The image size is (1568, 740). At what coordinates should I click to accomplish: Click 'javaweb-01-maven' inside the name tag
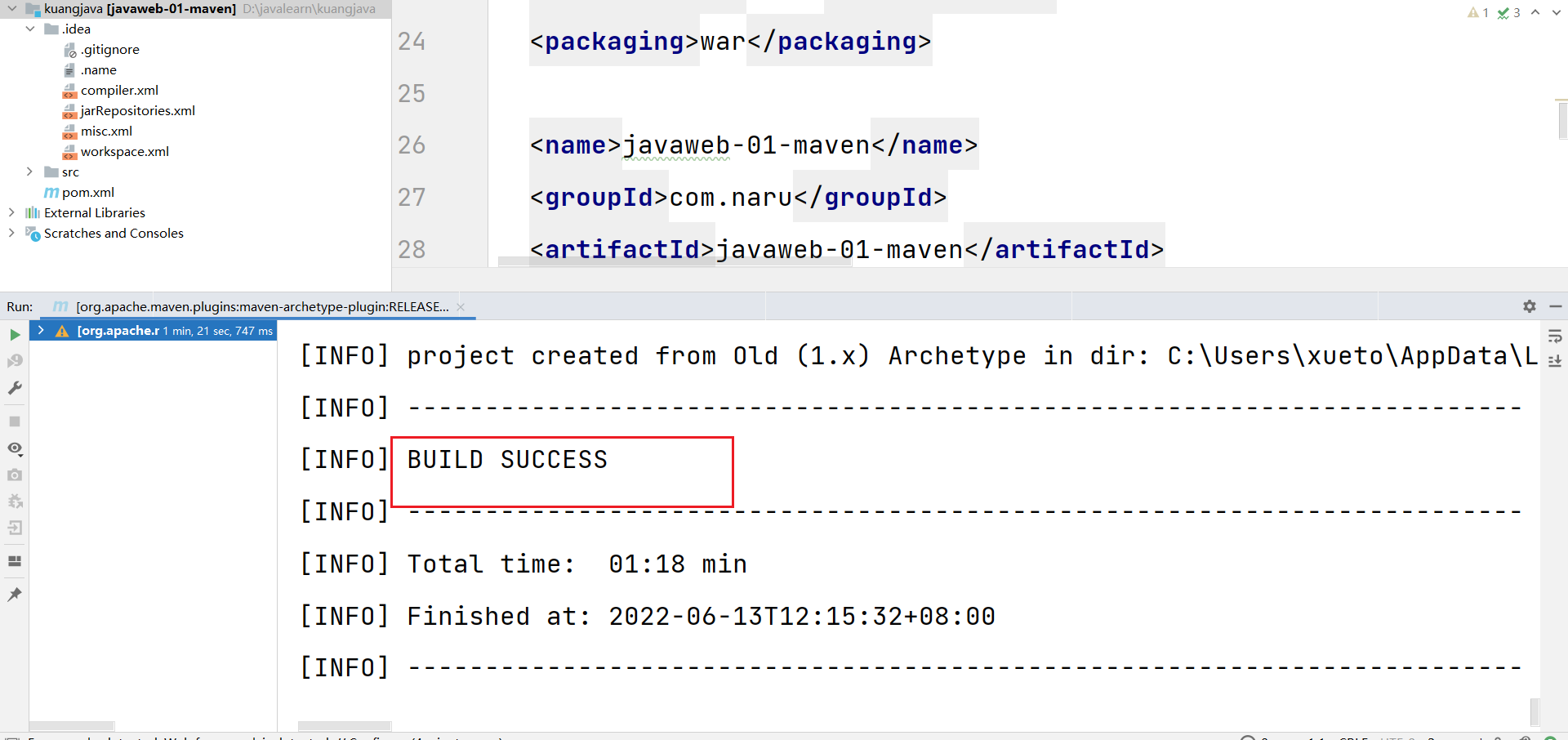tap(746, 145)
